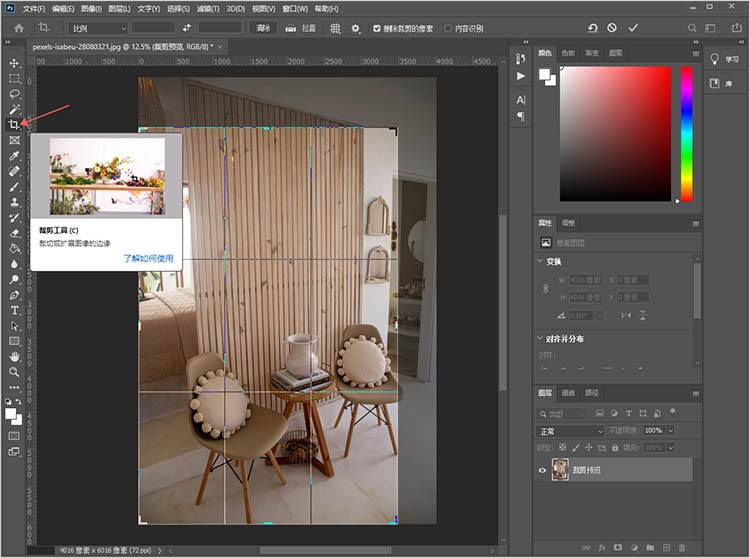Hide the crop preview layer eye

click(x=542, y=470)
